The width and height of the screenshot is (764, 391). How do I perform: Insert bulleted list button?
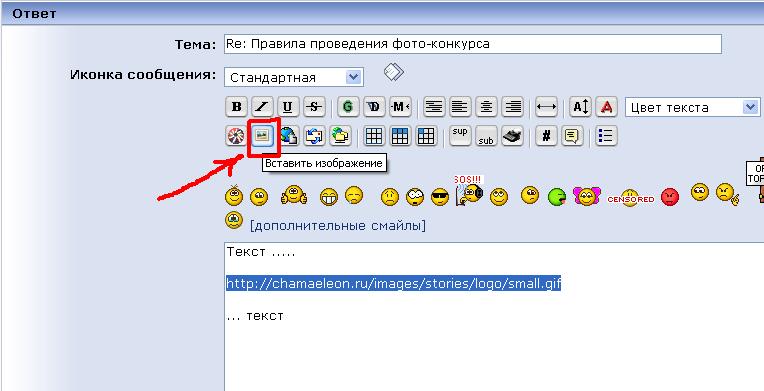click(x=606, y=136)
